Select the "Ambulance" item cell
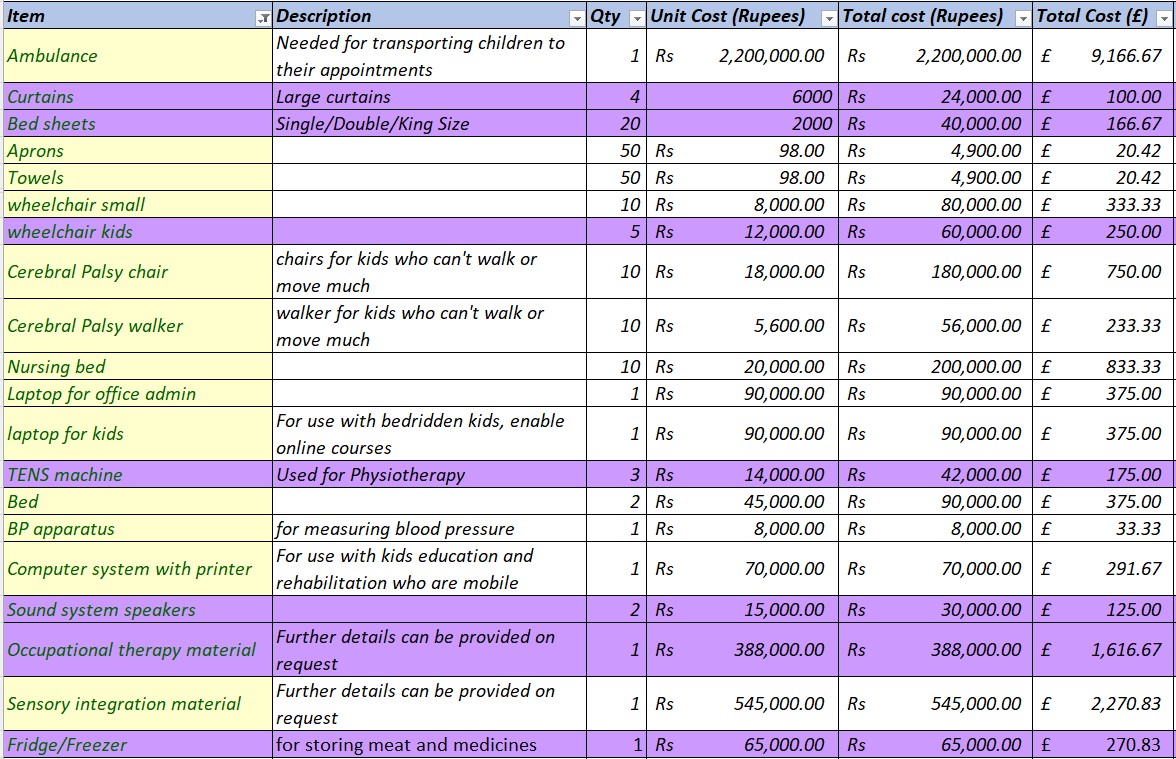The width and height of the screenshot is (1176, 759). coord(138,56)
